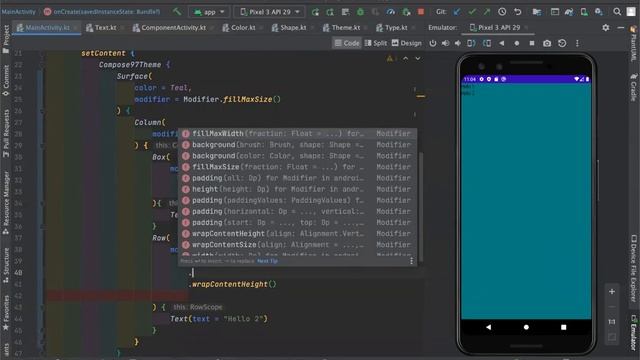Go to next highlighted problem down arrow
The height and width of the screenshot is (360, 640).
(418, 59)
